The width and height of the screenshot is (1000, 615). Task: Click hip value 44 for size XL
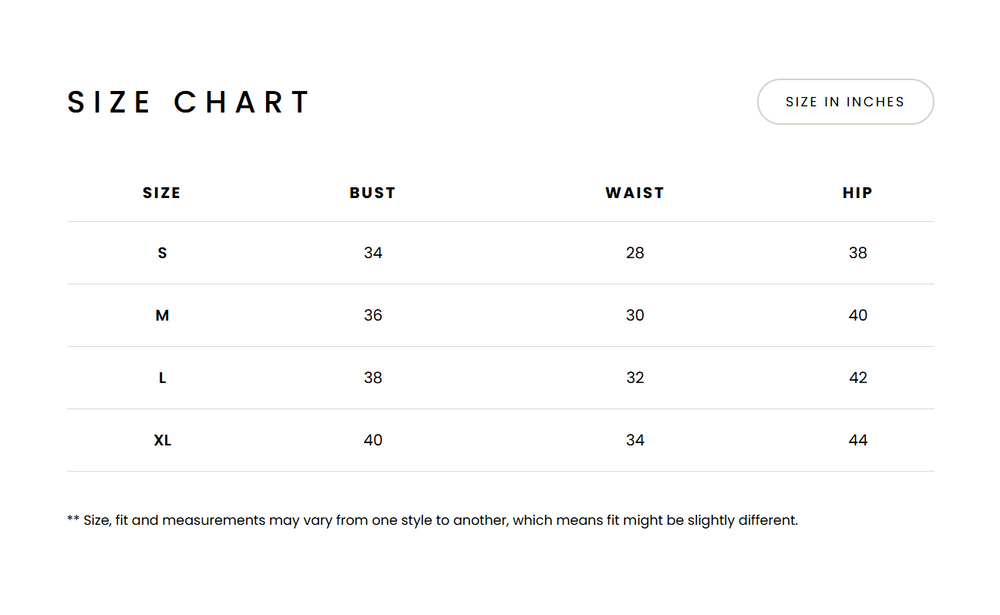click(858, 440)
